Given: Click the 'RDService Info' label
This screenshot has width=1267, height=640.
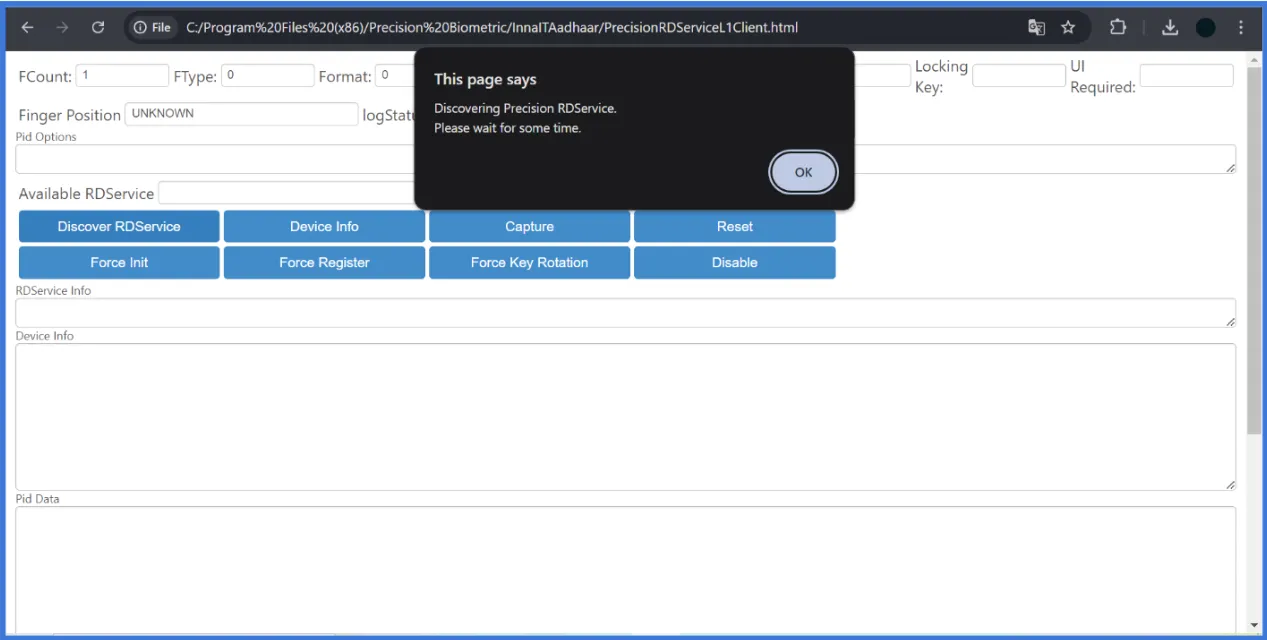Looking at the screenshot, I should [x=53, y=290].
